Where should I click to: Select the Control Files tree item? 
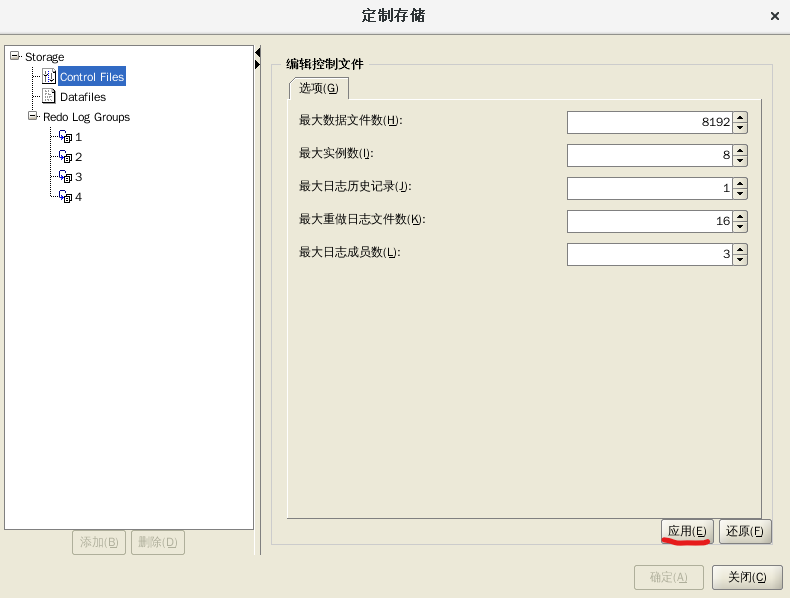coord(92,77)
